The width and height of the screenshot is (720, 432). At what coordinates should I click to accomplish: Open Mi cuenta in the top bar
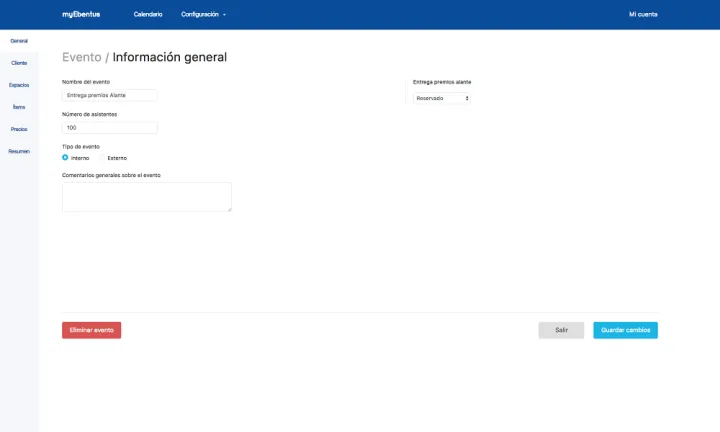[x=643, y=15]
